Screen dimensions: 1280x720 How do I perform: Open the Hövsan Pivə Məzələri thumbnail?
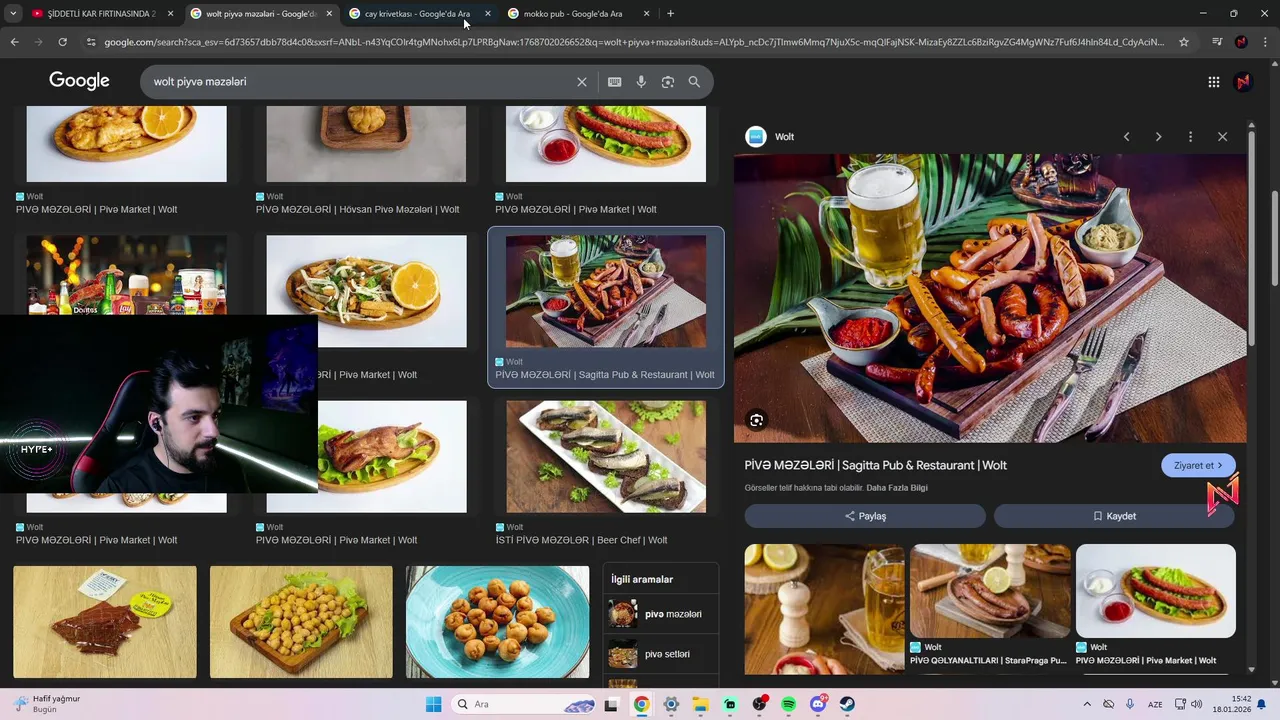point(366,144)
